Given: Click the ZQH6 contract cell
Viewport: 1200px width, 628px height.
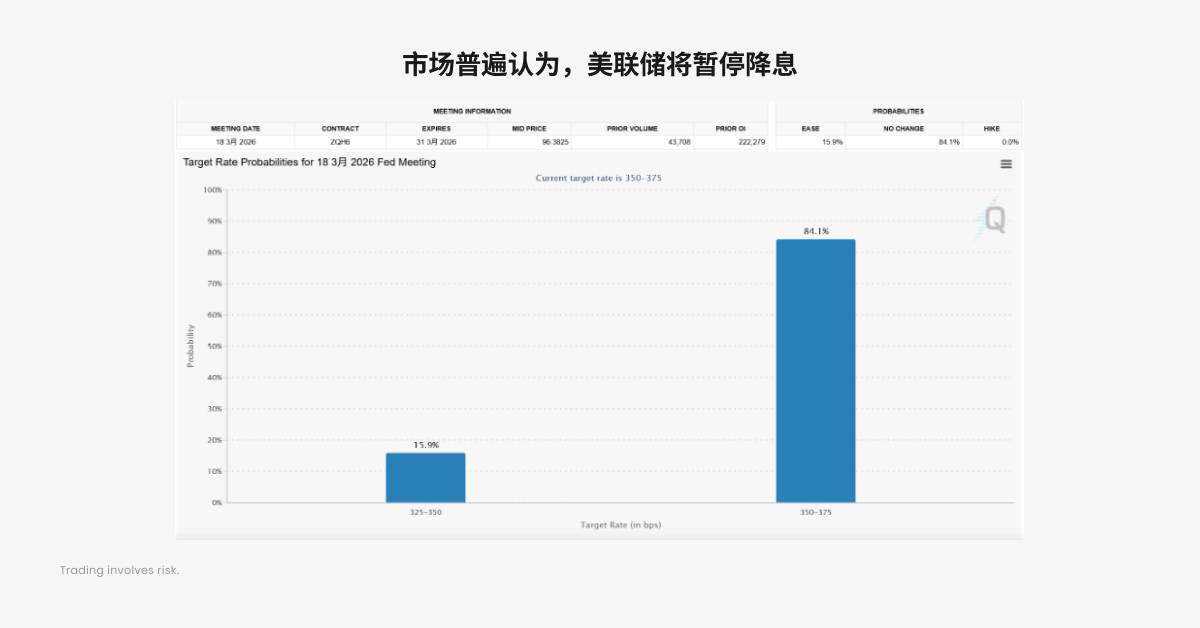Looking at the screenshot, I should [x=340, y=142].
